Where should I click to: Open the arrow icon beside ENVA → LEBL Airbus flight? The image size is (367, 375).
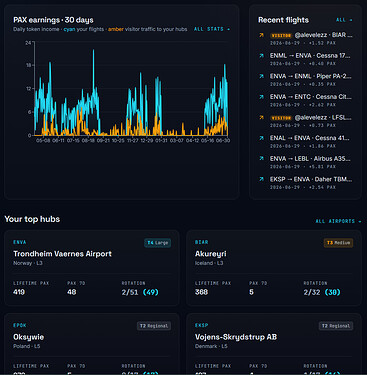[262, 159]
